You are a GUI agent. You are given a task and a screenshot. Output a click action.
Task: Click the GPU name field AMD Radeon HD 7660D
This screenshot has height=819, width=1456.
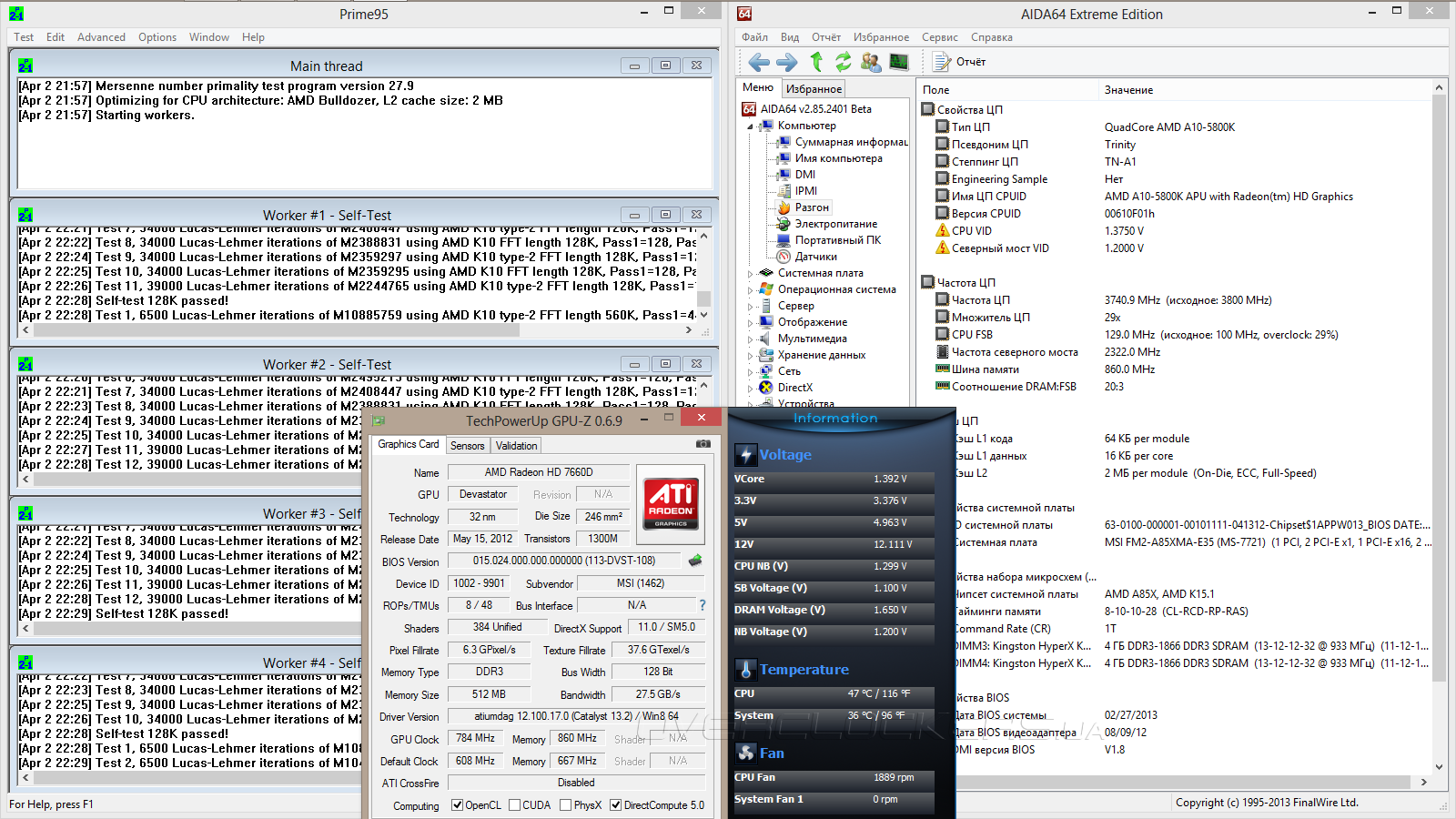(539, 472)
